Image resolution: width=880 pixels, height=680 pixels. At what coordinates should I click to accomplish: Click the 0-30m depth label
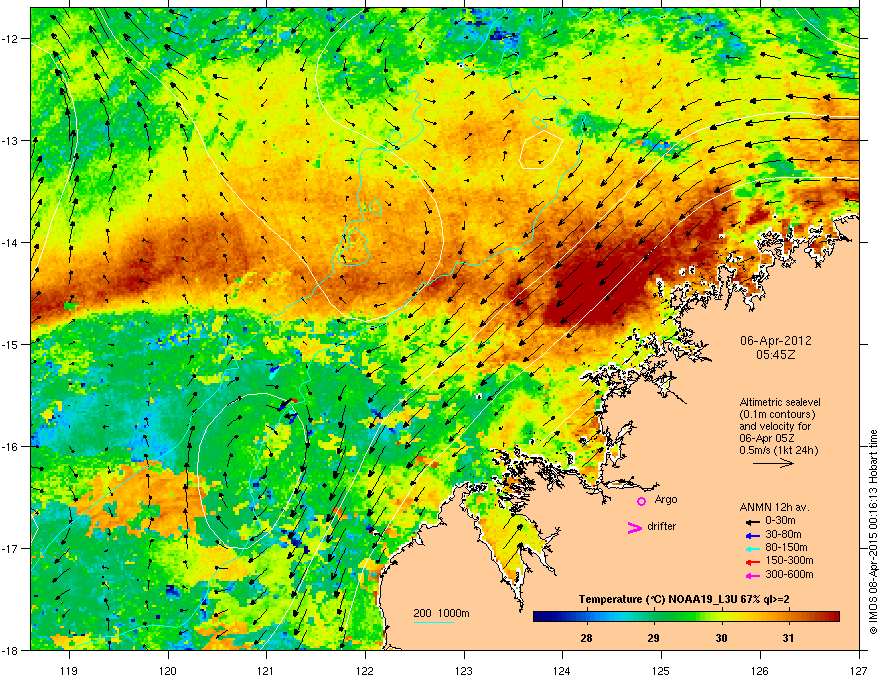coord(780,521)
